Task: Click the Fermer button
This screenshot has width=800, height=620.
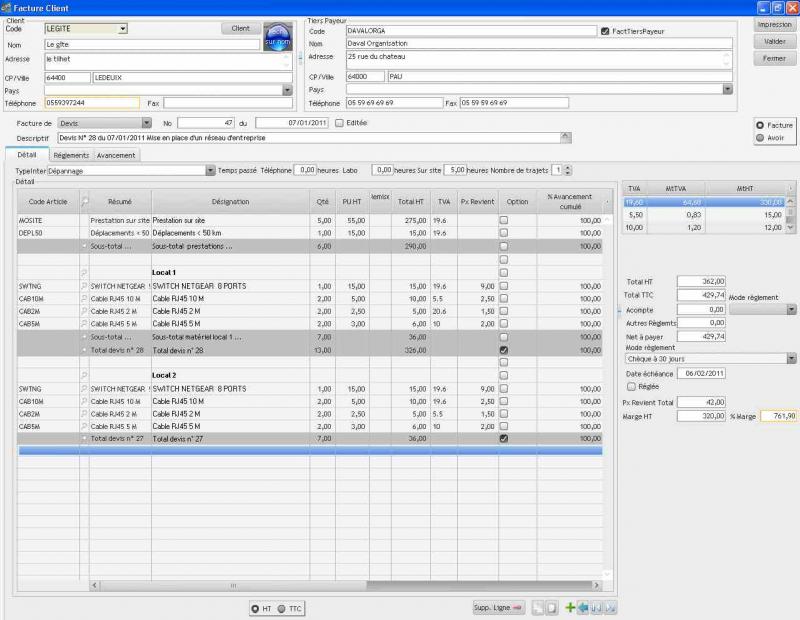Action: coord(774,58)
